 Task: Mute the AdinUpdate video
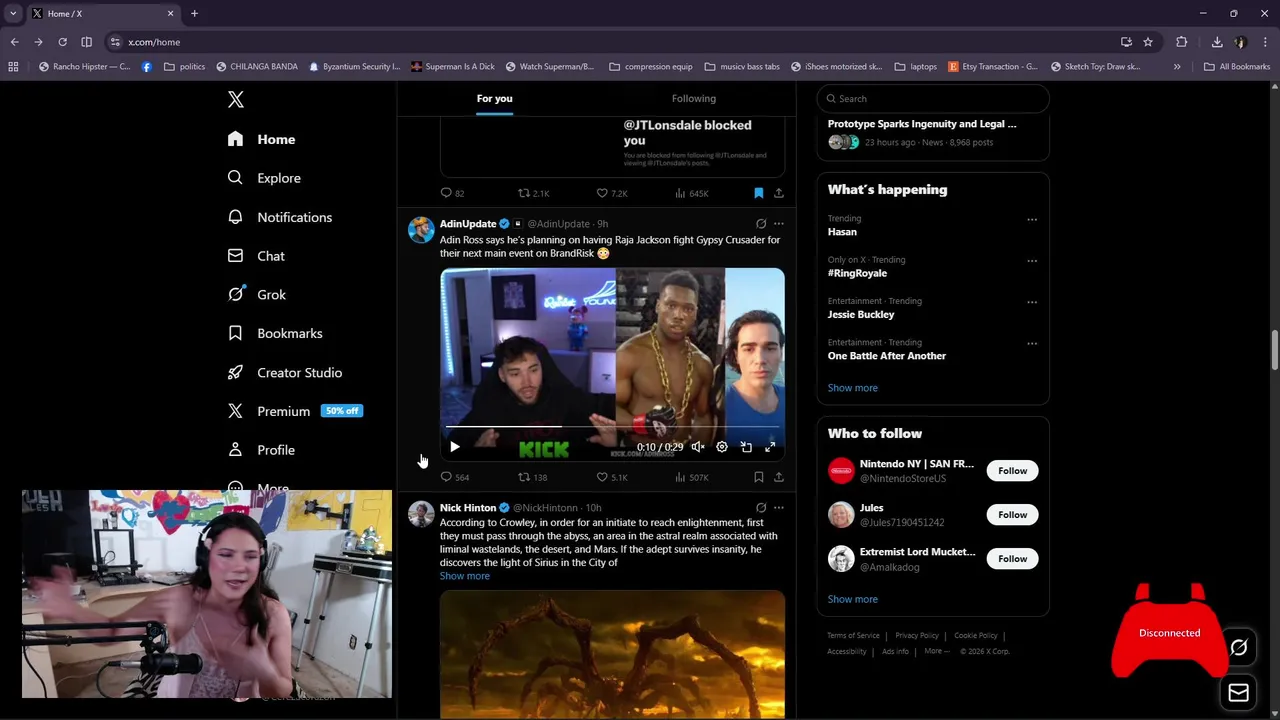[x=698, y=447]
